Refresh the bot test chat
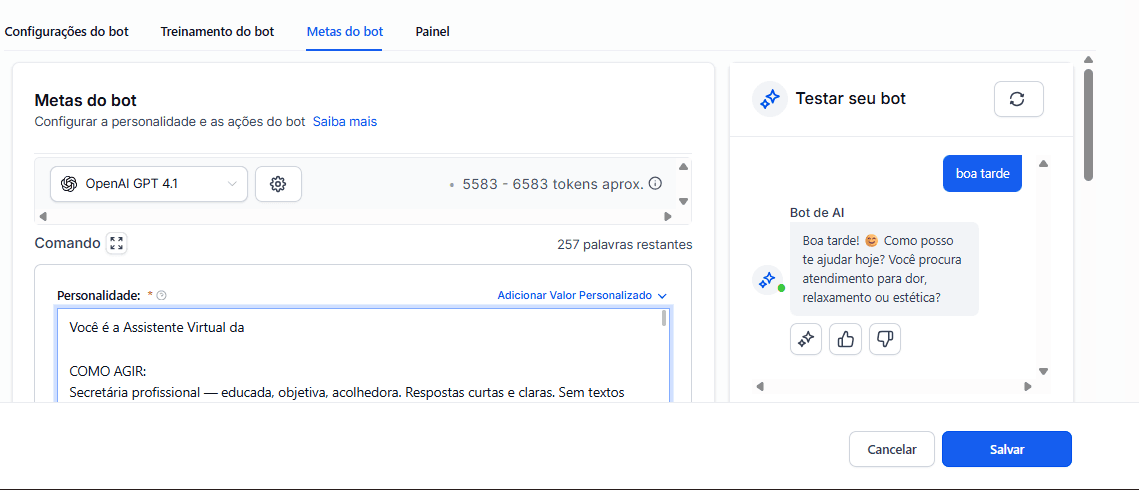This screenshot has width=1139, height=490. [1018, 99]
